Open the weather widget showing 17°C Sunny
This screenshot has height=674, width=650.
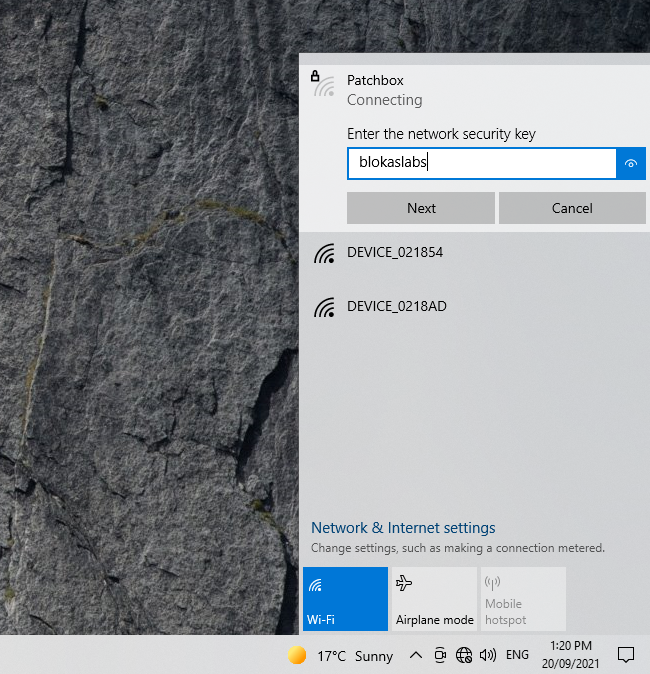pos(340,656)
